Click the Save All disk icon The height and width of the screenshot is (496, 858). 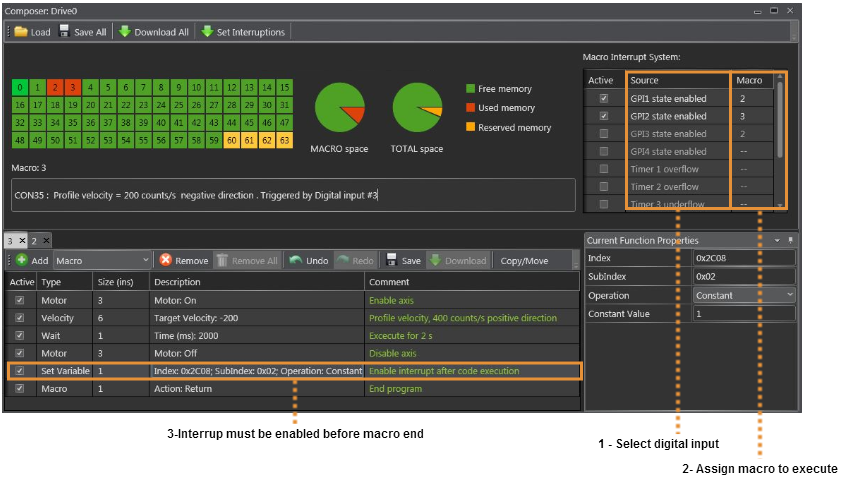[x=65, y=32]
